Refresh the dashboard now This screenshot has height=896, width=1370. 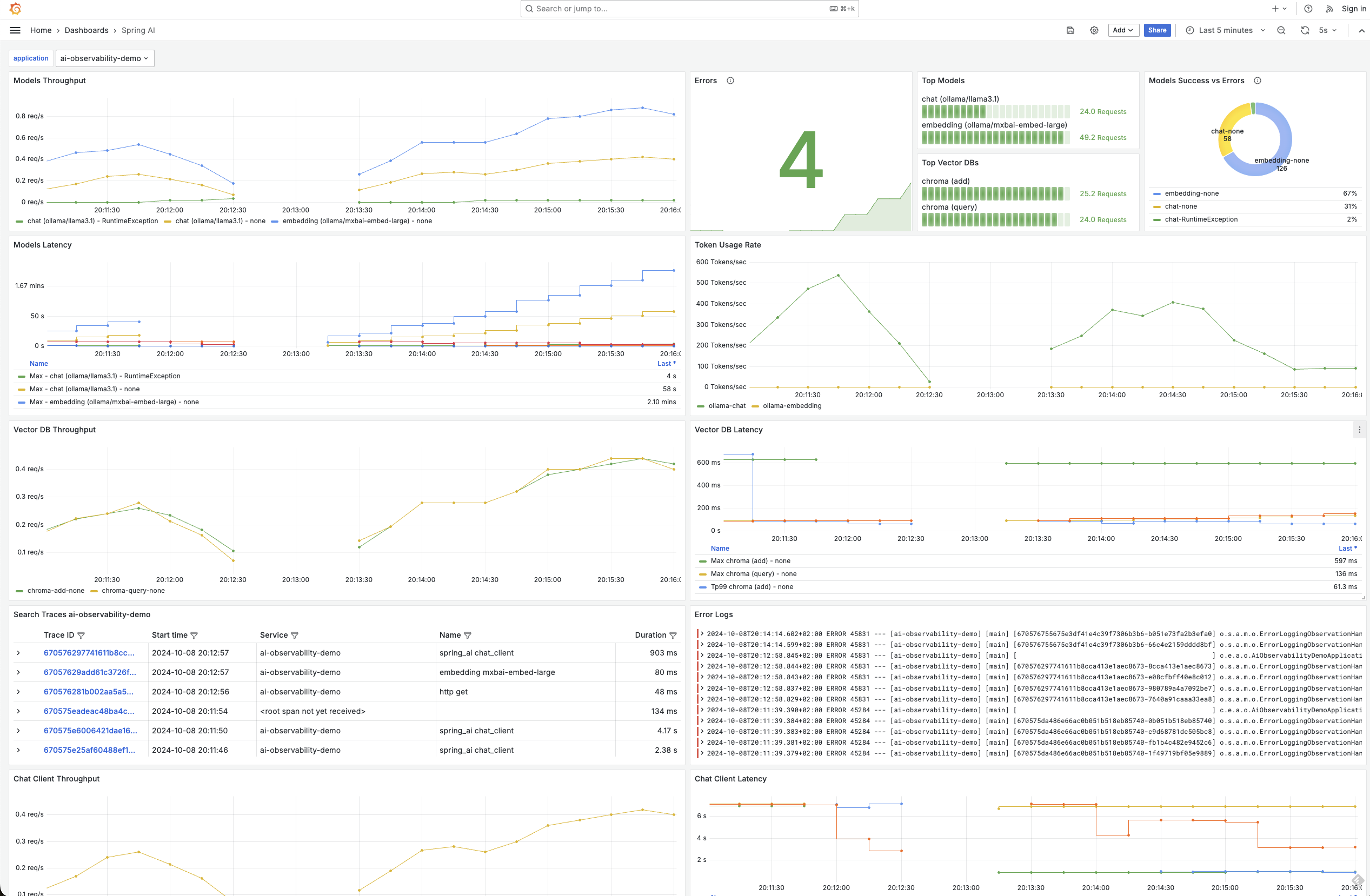(x=1305, y=30)
